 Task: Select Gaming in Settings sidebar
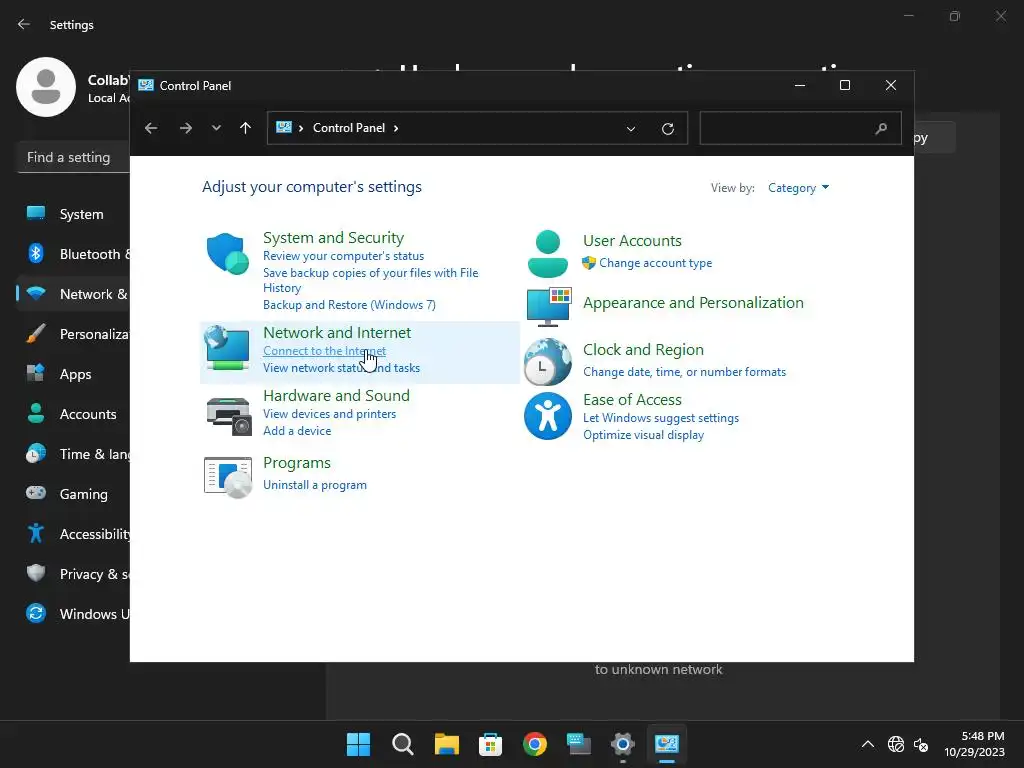pos(72,494)
